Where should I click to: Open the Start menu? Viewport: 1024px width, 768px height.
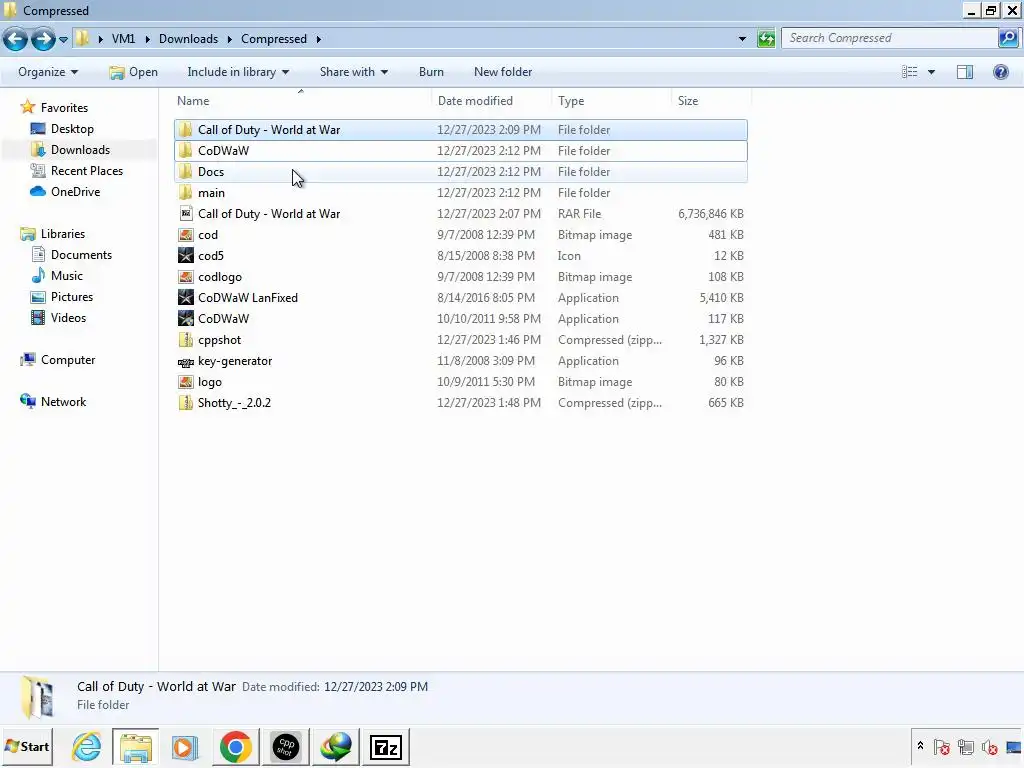[27, 746]
